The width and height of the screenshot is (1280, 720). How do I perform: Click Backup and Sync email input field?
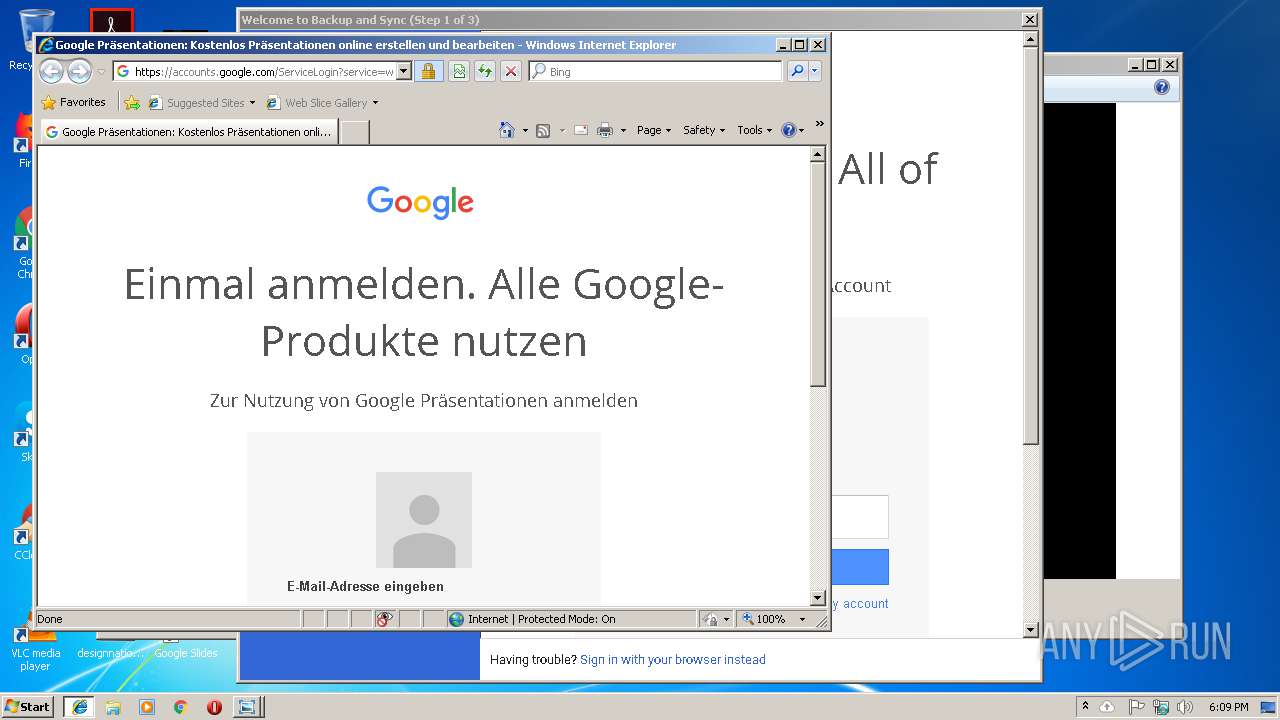(858, 518)
